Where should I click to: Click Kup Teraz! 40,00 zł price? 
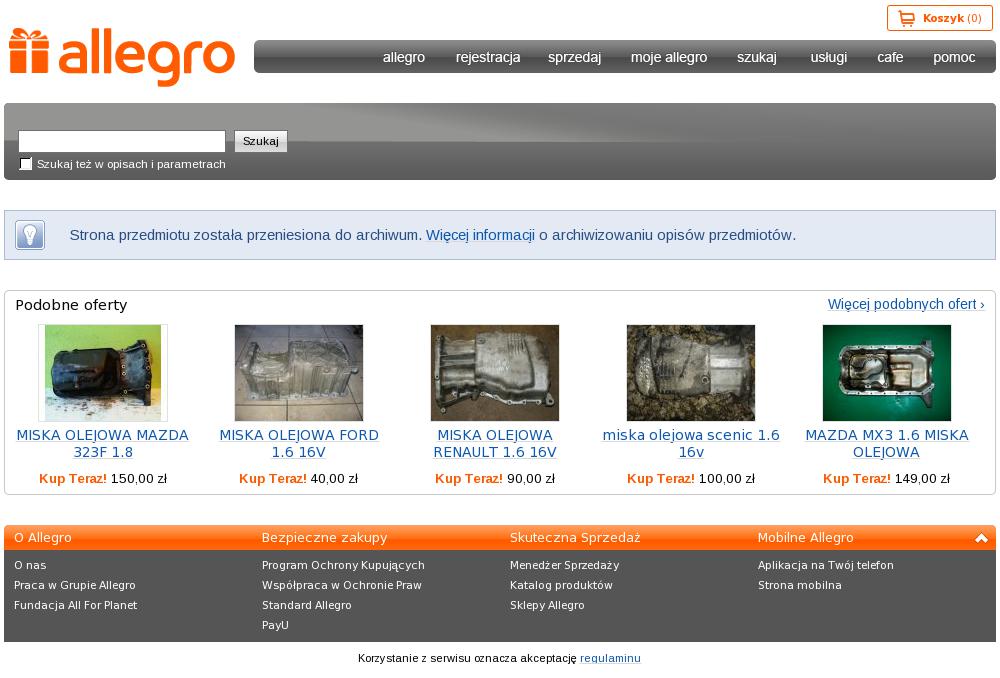click(x=298, y=478)
